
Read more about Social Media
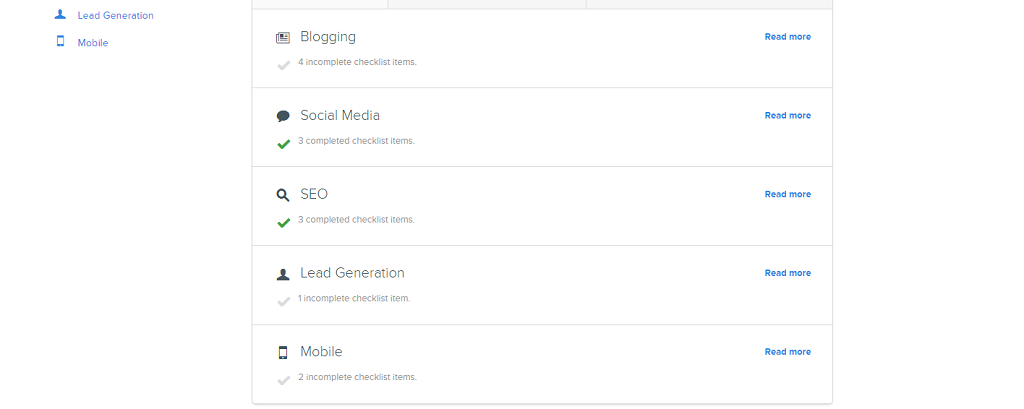788,115
